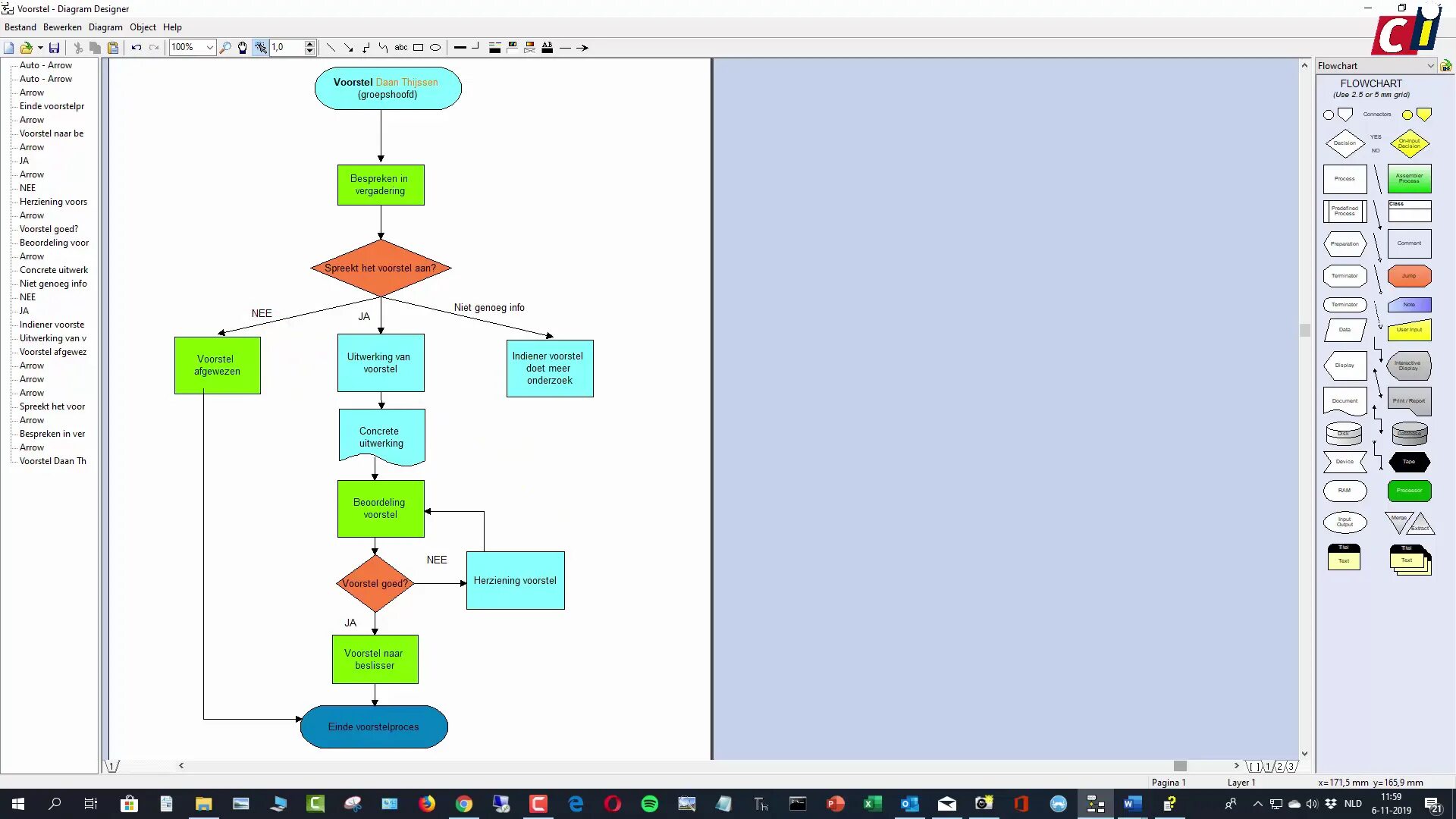The height and width of the screenshot is (819, 1456).
Task: Click the Jump orange shape in palette
Action: (1409, 276)
